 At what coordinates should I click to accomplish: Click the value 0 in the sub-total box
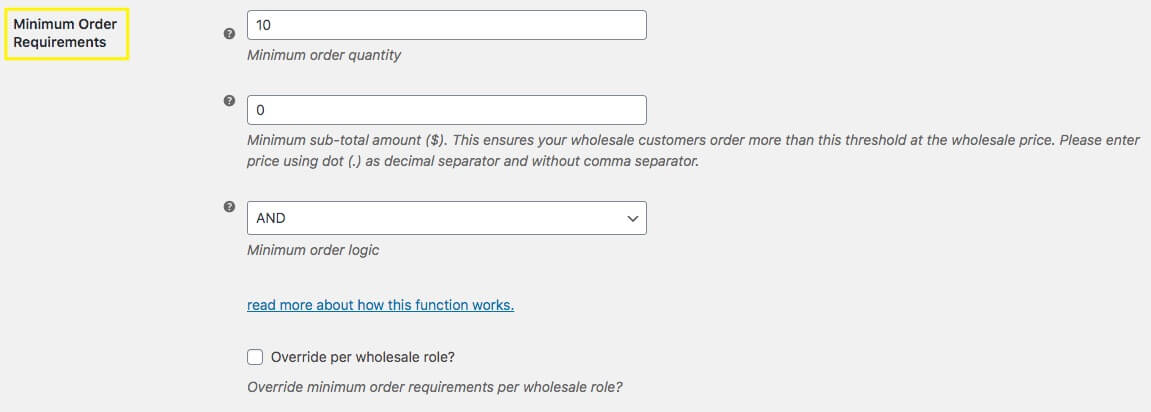[x=261, y=110]
